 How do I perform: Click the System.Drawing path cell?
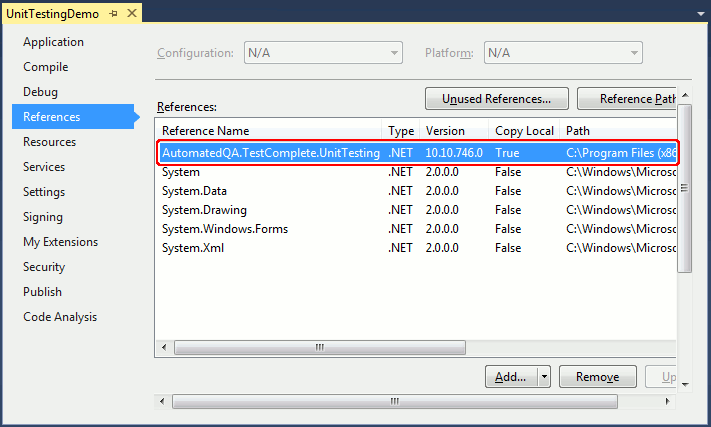621,210
